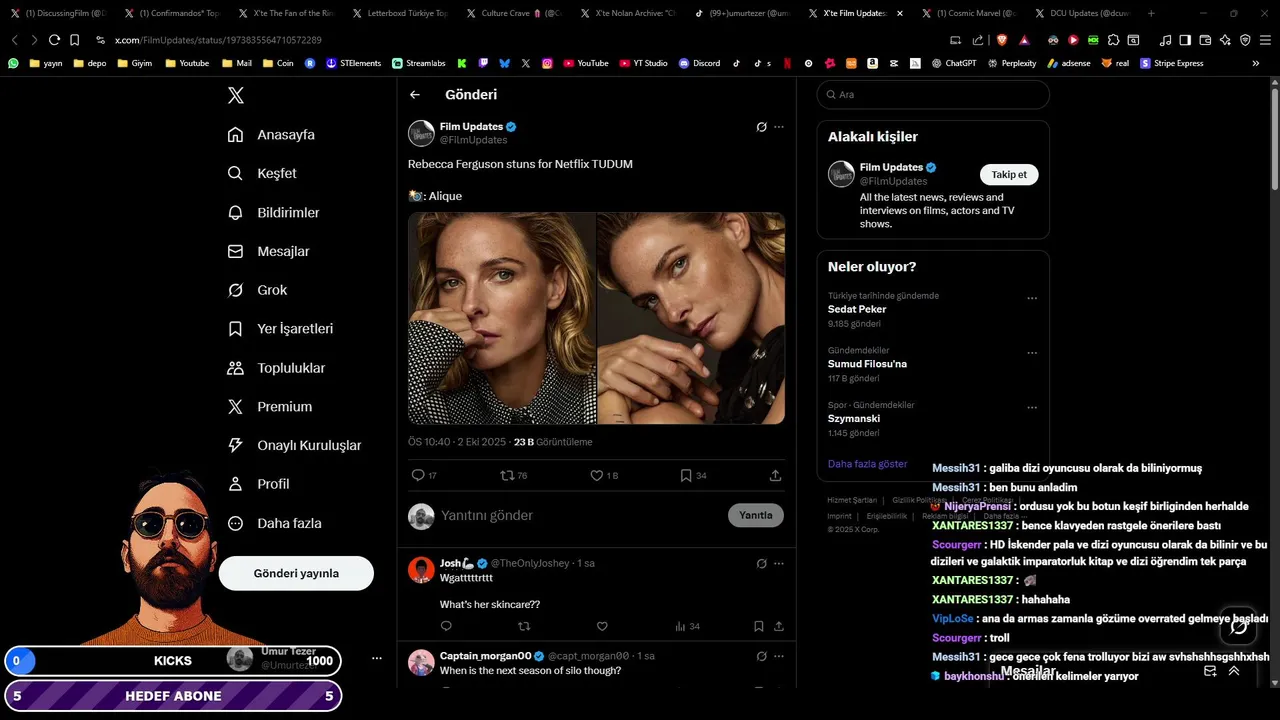Reload the page
Screen dimensions: 1280x720
[54, 40]
